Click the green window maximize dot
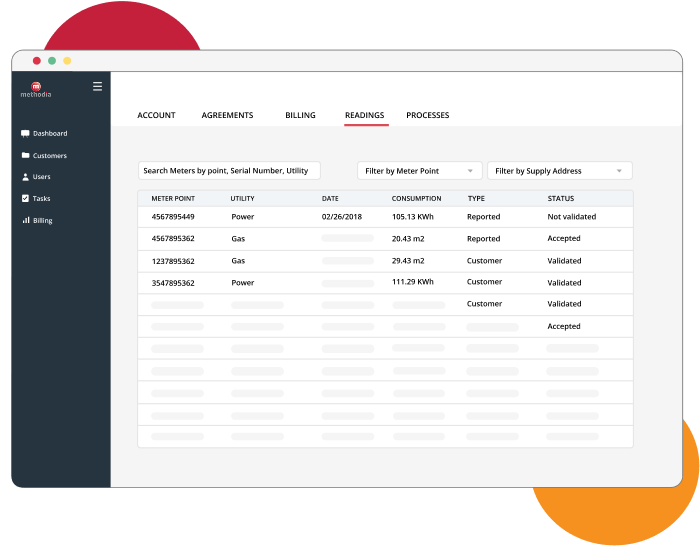Viewport: 700px width, 558px height. 52,61
